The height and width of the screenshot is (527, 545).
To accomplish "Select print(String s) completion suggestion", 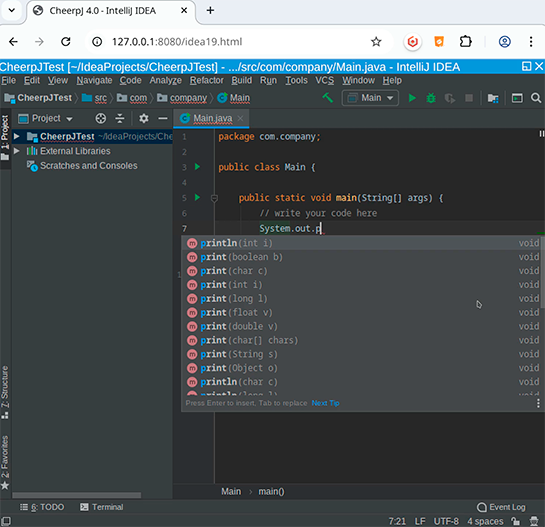I will [361, 354].
